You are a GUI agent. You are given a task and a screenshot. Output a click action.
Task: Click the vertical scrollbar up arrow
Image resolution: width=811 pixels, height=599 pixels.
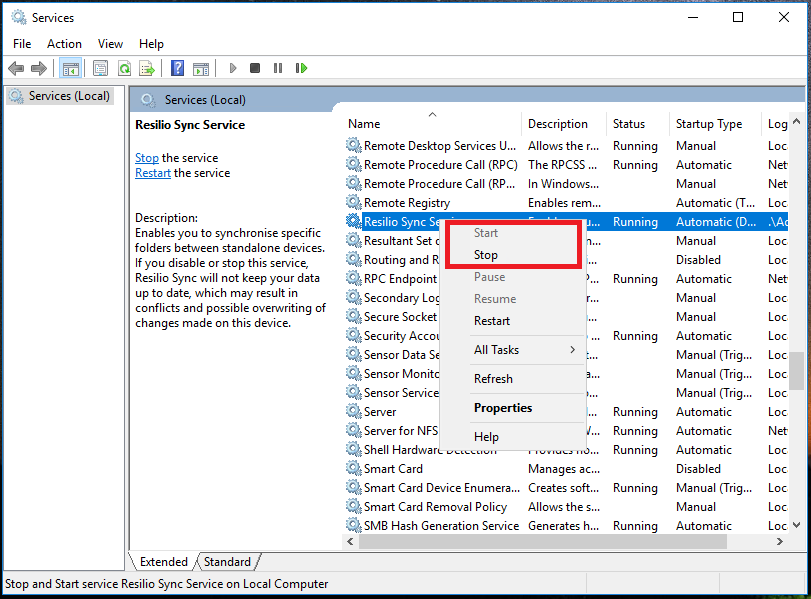click(x=797, y=122)
